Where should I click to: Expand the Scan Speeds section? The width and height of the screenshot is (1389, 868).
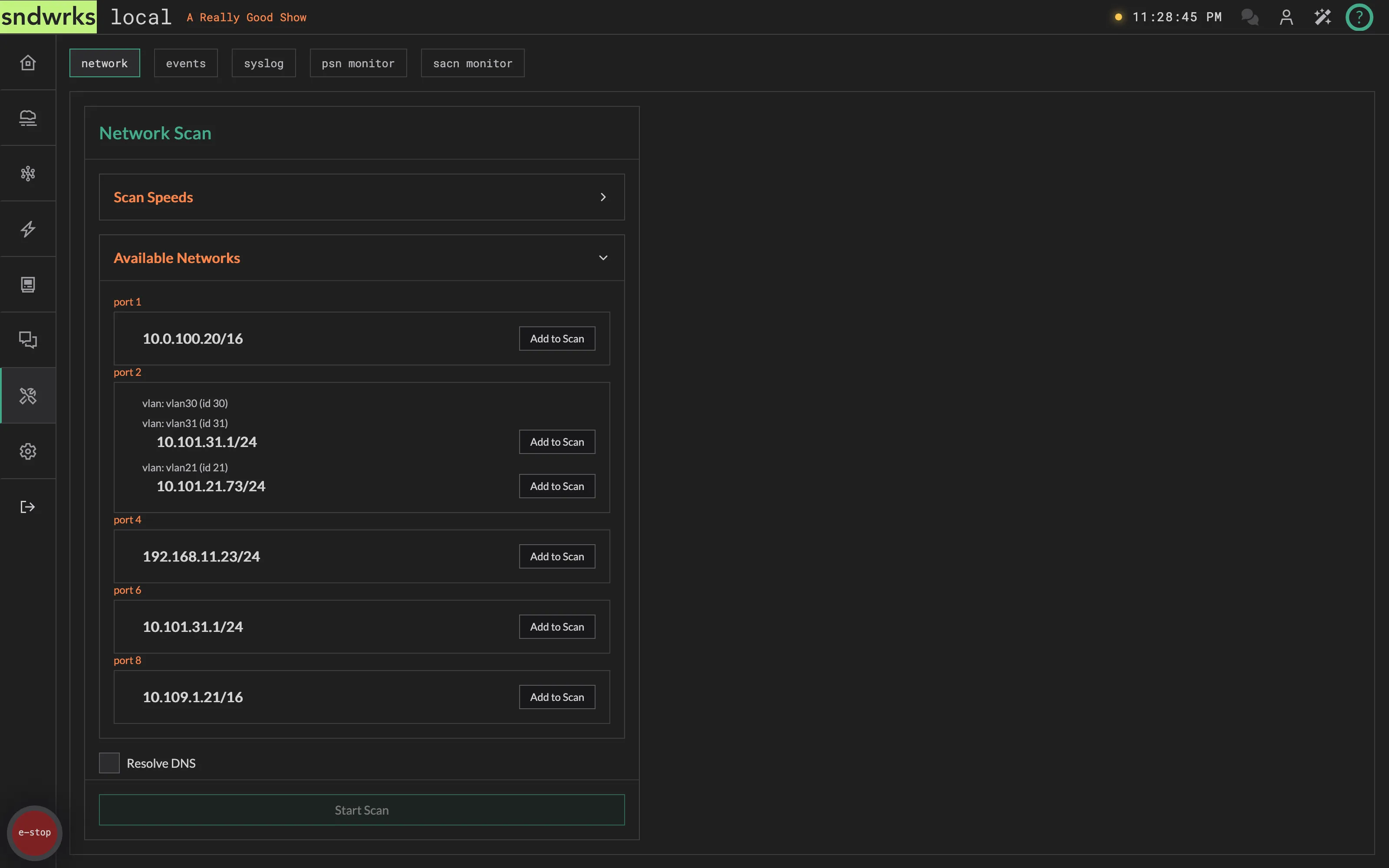pos(362,197)
